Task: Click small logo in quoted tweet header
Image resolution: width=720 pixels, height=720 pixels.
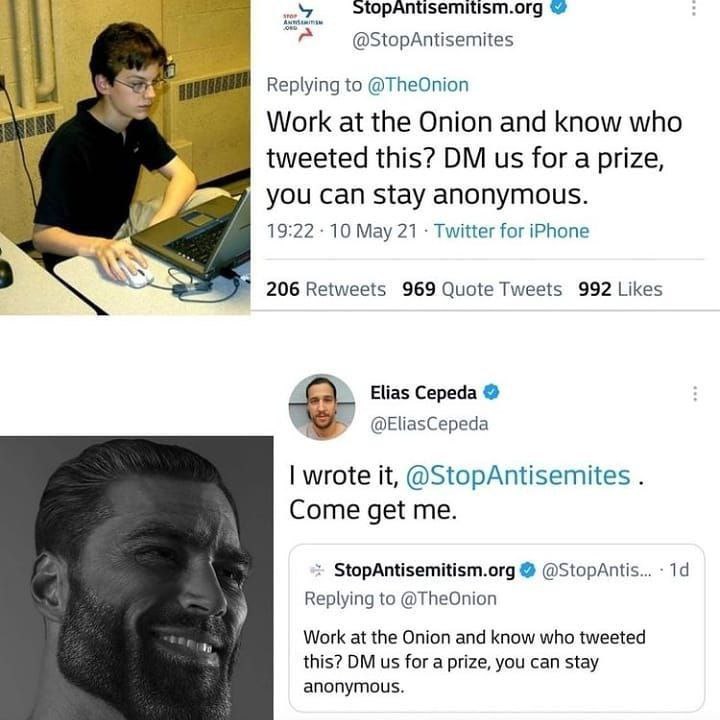Action: click(317, 570)
